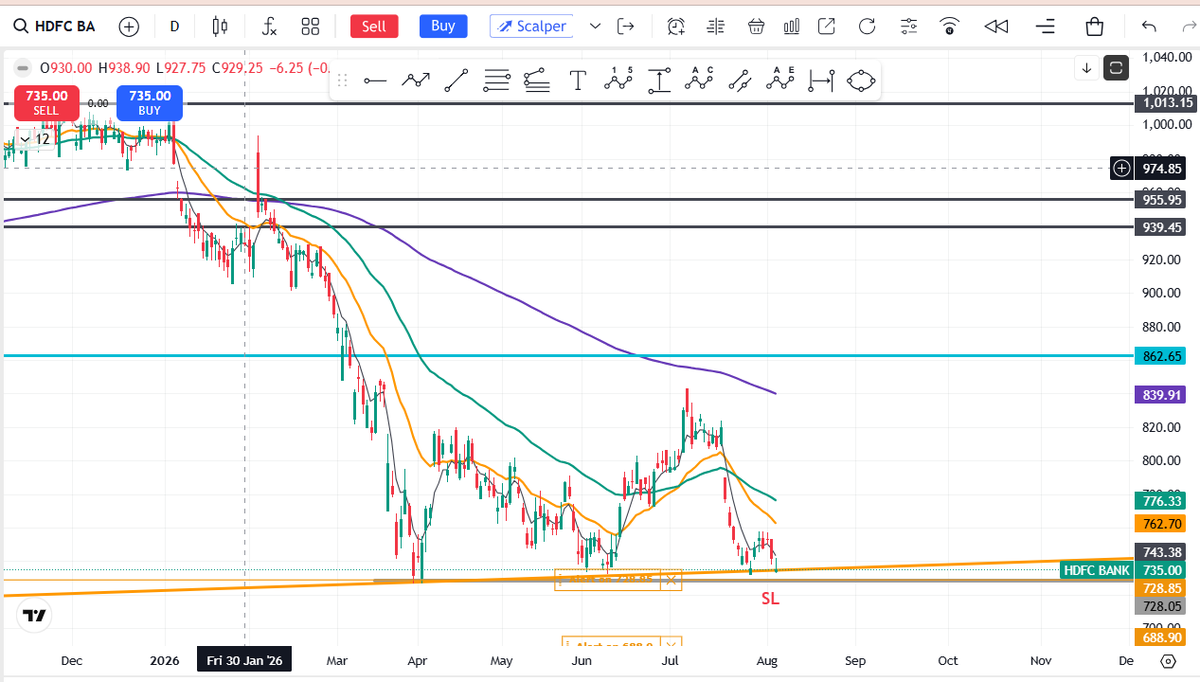Select the Text annotation tool
1200x682 pixels.
tap(577, 81)
